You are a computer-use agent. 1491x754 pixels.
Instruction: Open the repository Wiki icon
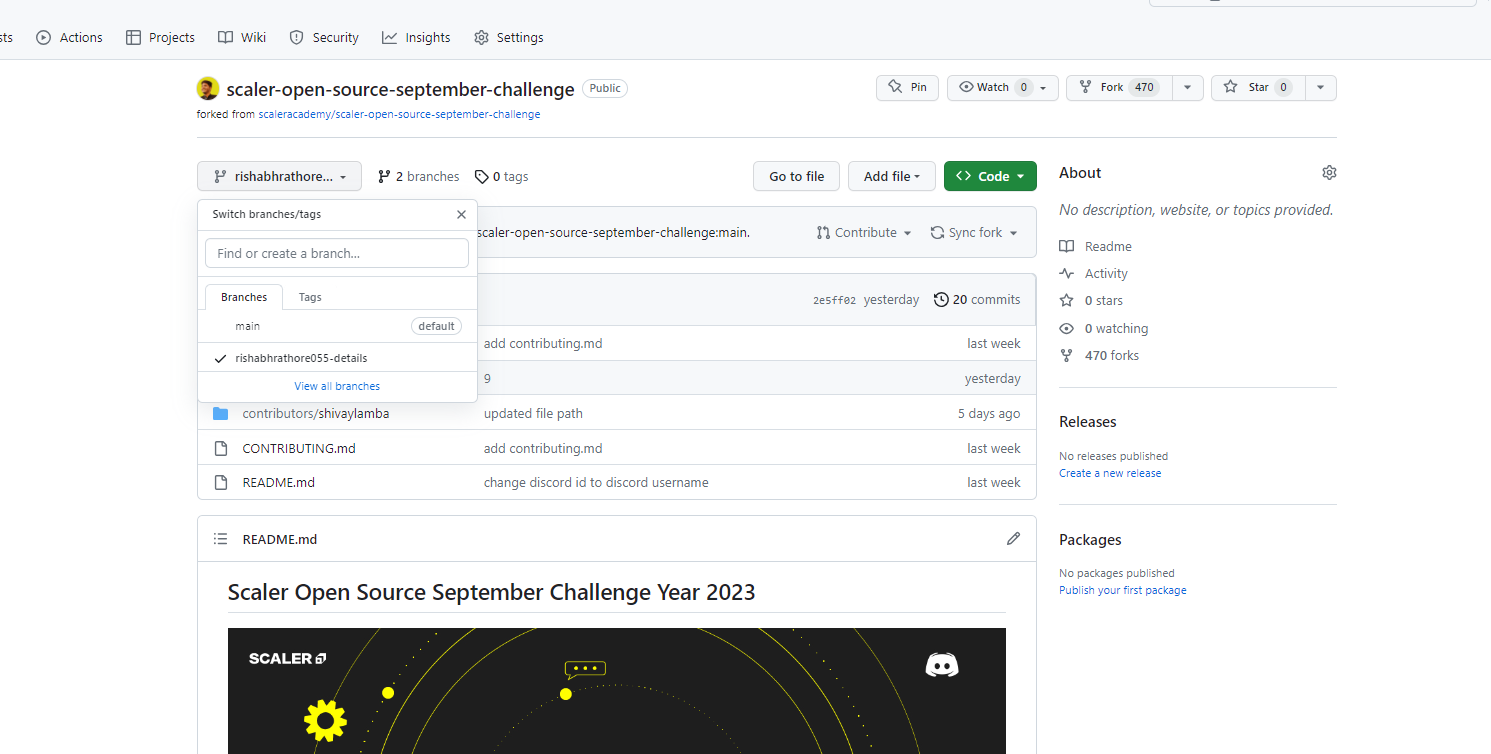pos(226,37)
